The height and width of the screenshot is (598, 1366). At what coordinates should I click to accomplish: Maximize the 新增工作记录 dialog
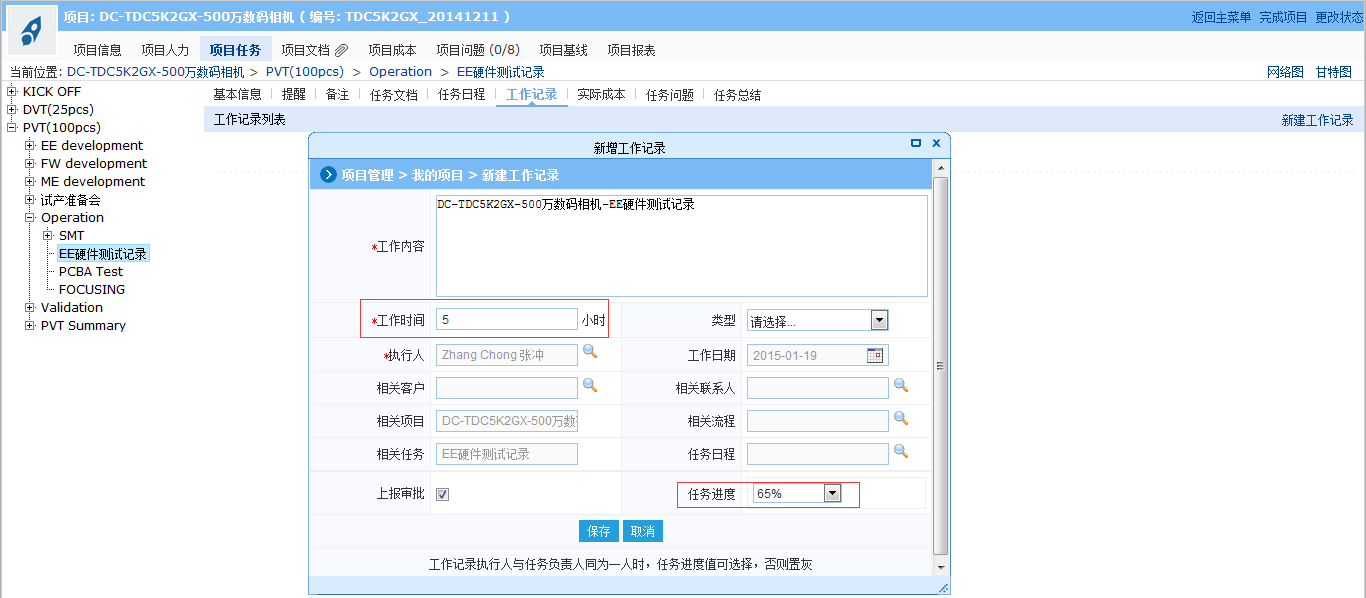tap(916, 143)
